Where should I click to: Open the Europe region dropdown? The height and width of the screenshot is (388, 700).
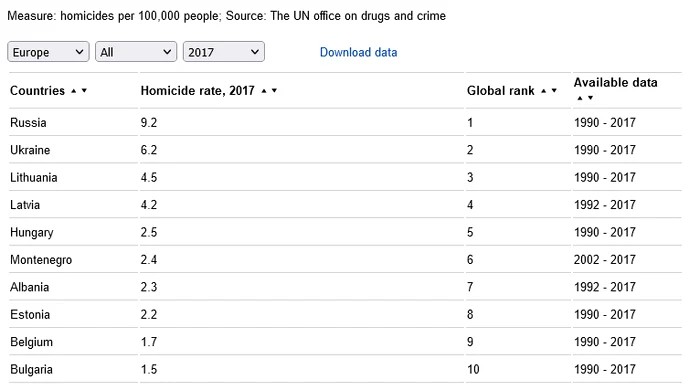pos(48,52)
